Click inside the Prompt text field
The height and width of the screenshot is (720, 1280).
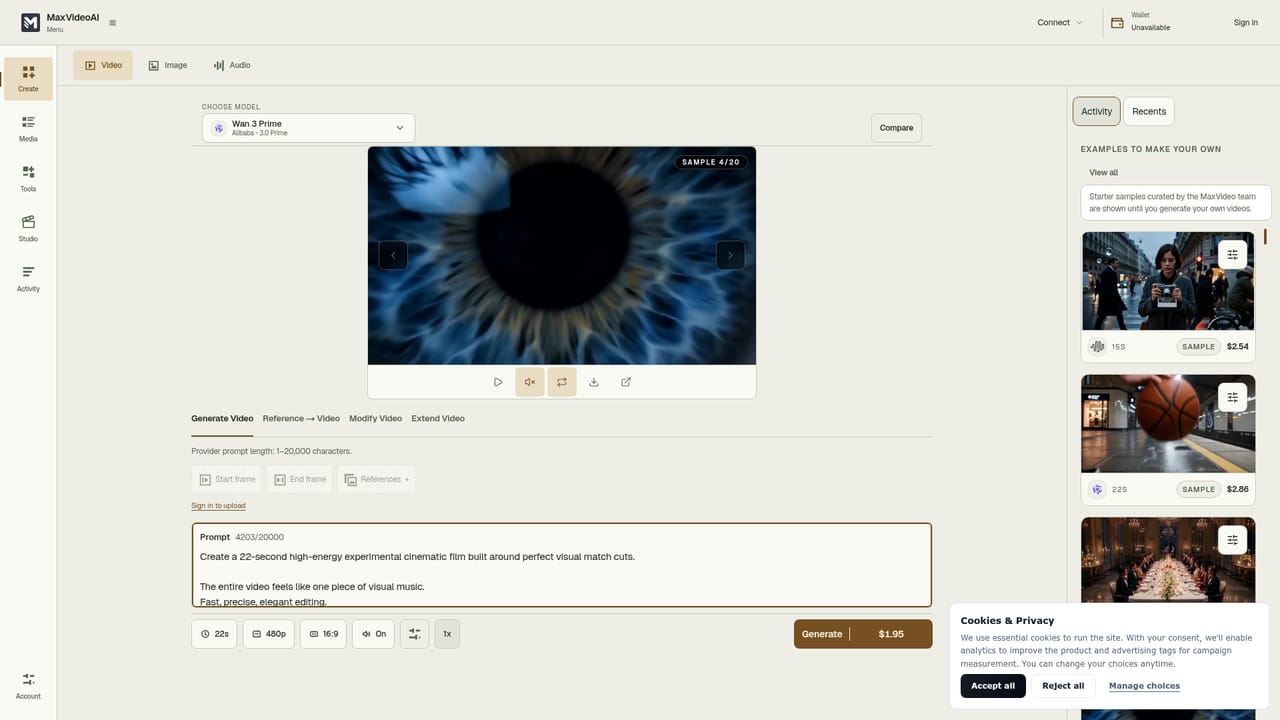point(562,565)
